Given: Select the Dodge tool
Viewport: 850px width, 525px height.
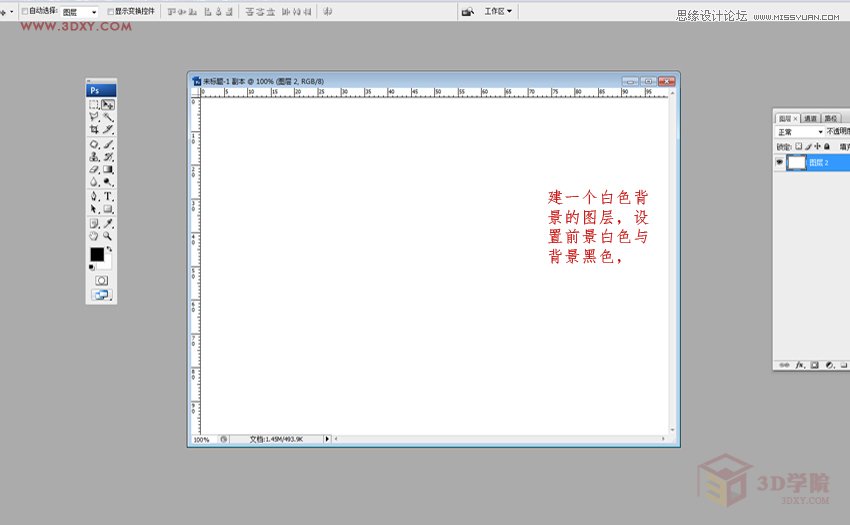Looking at the screenshot, I should [x=108, y=182].
